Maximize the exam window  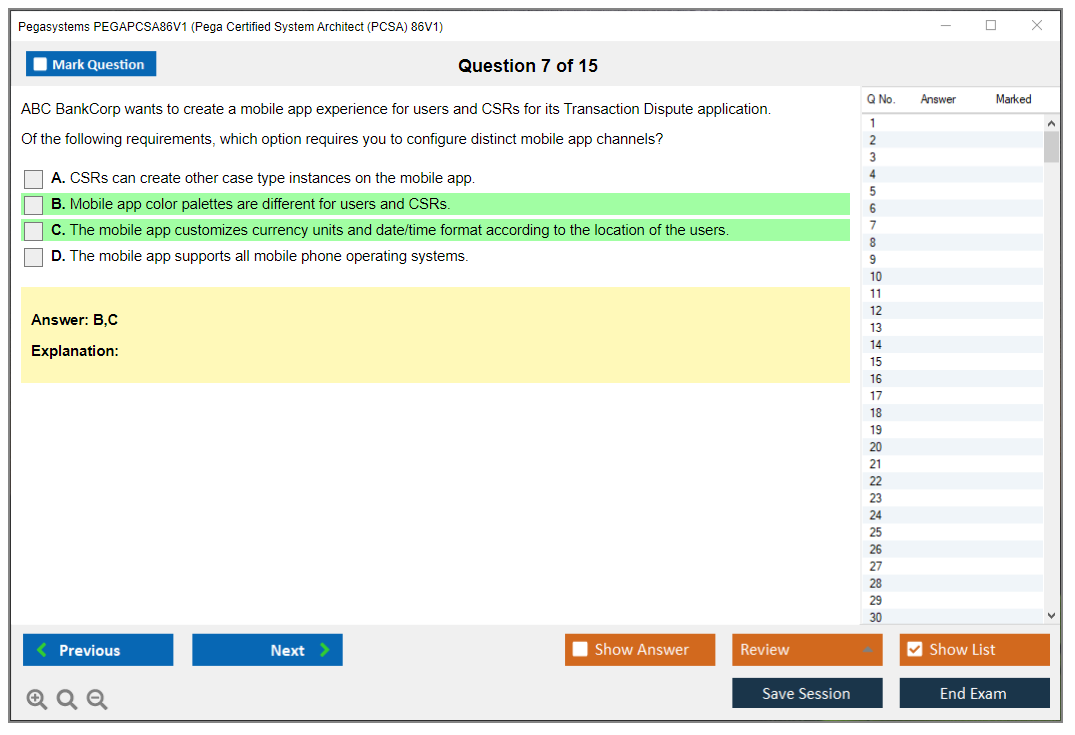991,26
